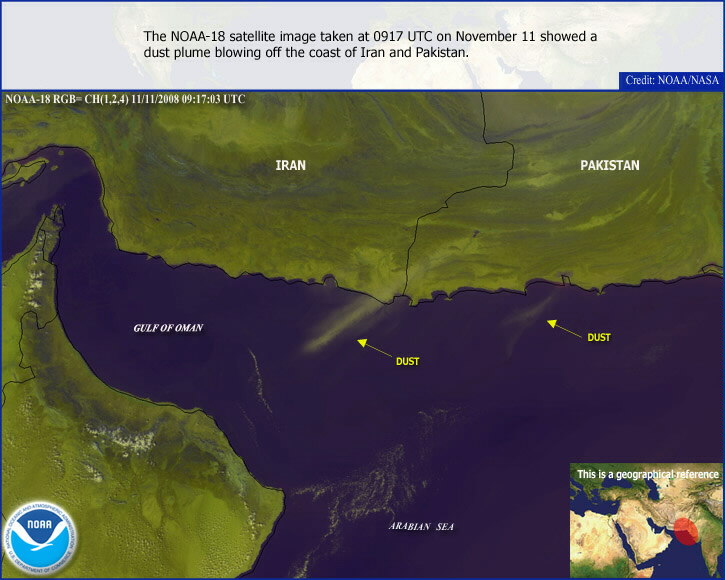
Task: Click the Credit: NOAA/NASA text
Action: (x=671, y=79)
